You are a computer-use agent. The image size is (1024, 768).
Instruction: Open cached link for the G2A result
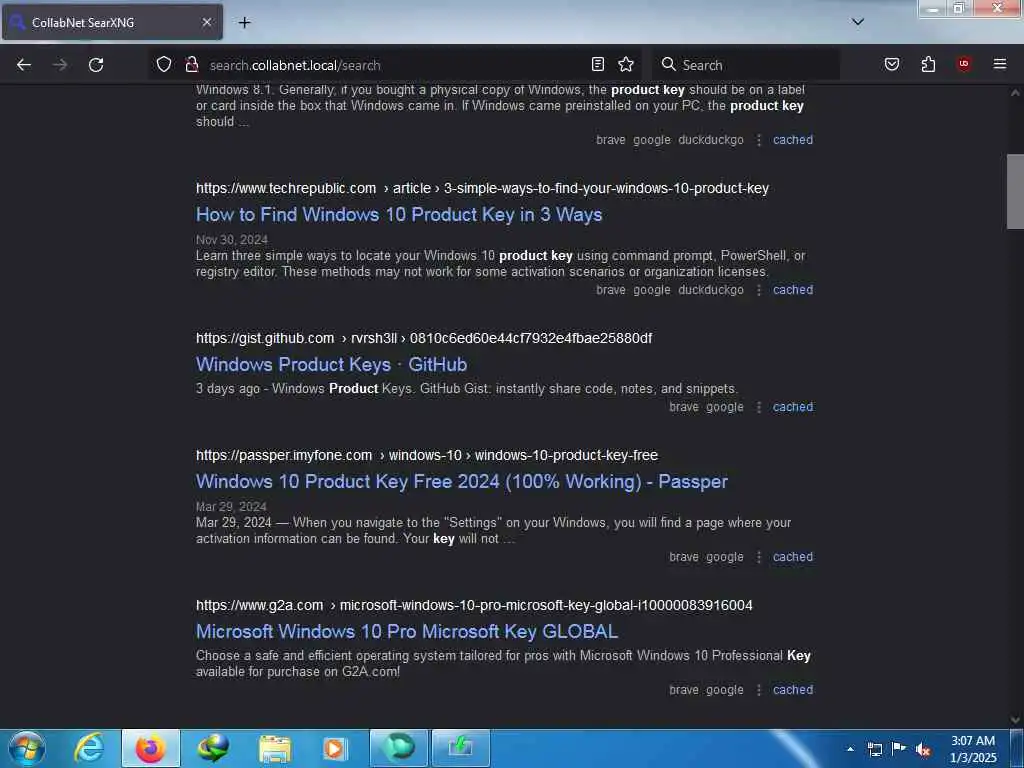point(793,690)
